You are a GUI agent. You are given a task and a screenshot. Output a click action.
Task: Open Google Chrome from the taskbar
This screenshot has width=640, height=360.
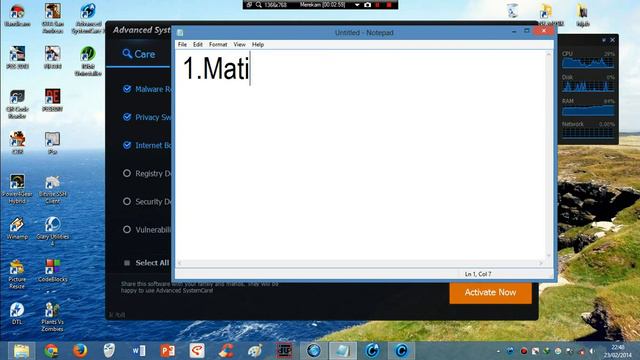point(51,351)
